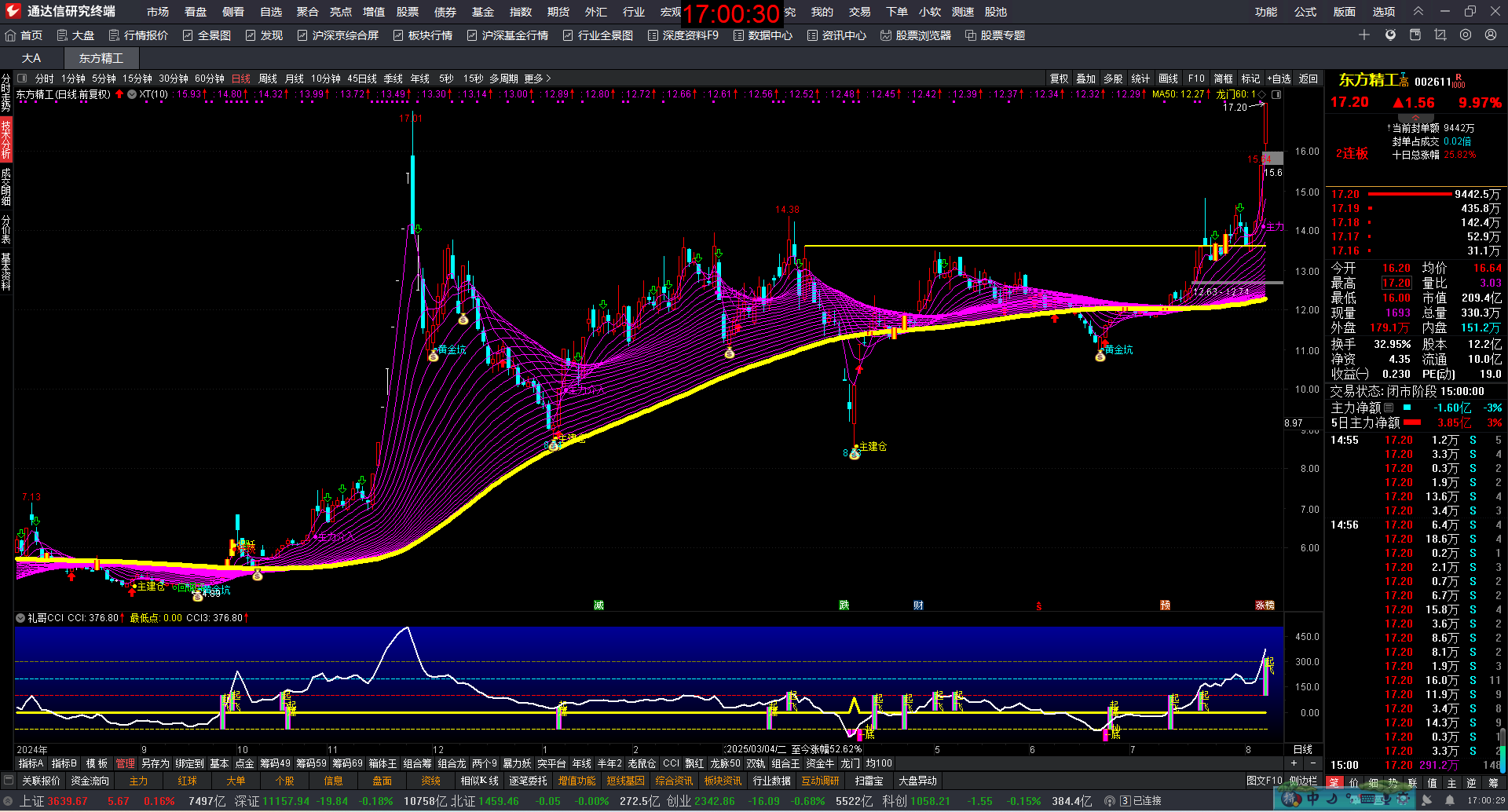Click the 管理 indicator manage button
Image resolution: width=1508 pixels, height=812 pixels.
126,763
